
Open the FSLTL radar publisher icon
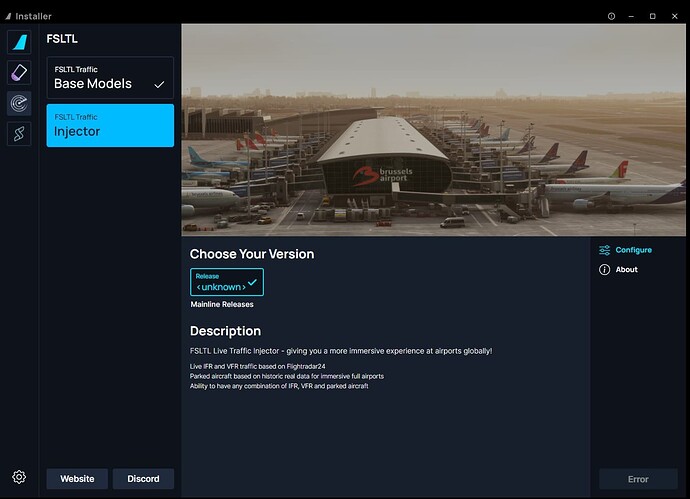coord(19,103)
